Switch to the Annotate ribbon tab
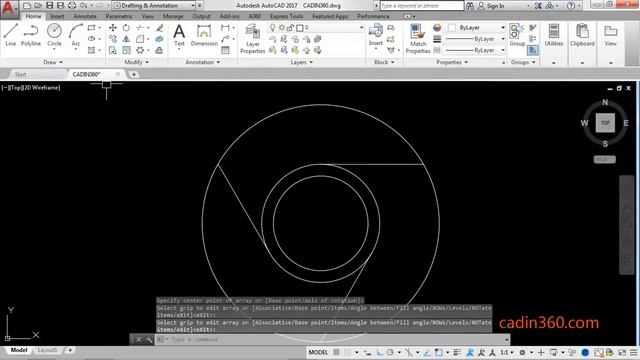Screen dimensions: 640x360 point(84,16)
